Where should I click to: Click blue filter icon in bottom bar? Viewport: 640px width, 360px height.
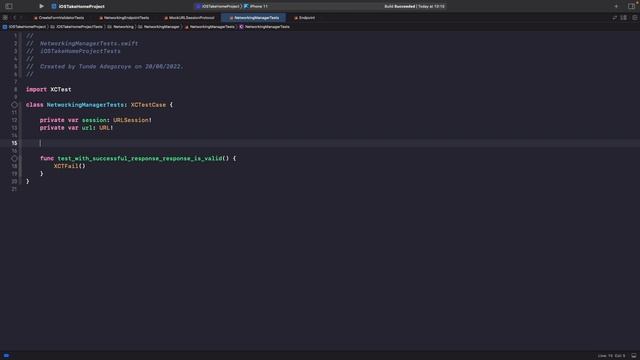(x=7, y=356)
